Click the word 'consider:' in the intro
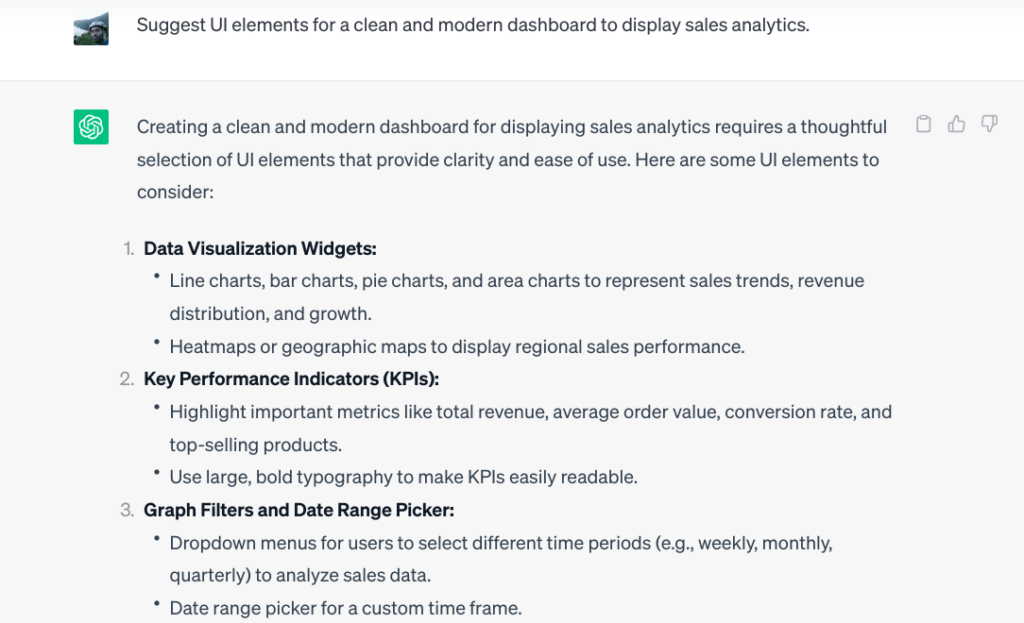This screenshot has width=1024, height=623. pyautogui.click(x=175, y=192)
